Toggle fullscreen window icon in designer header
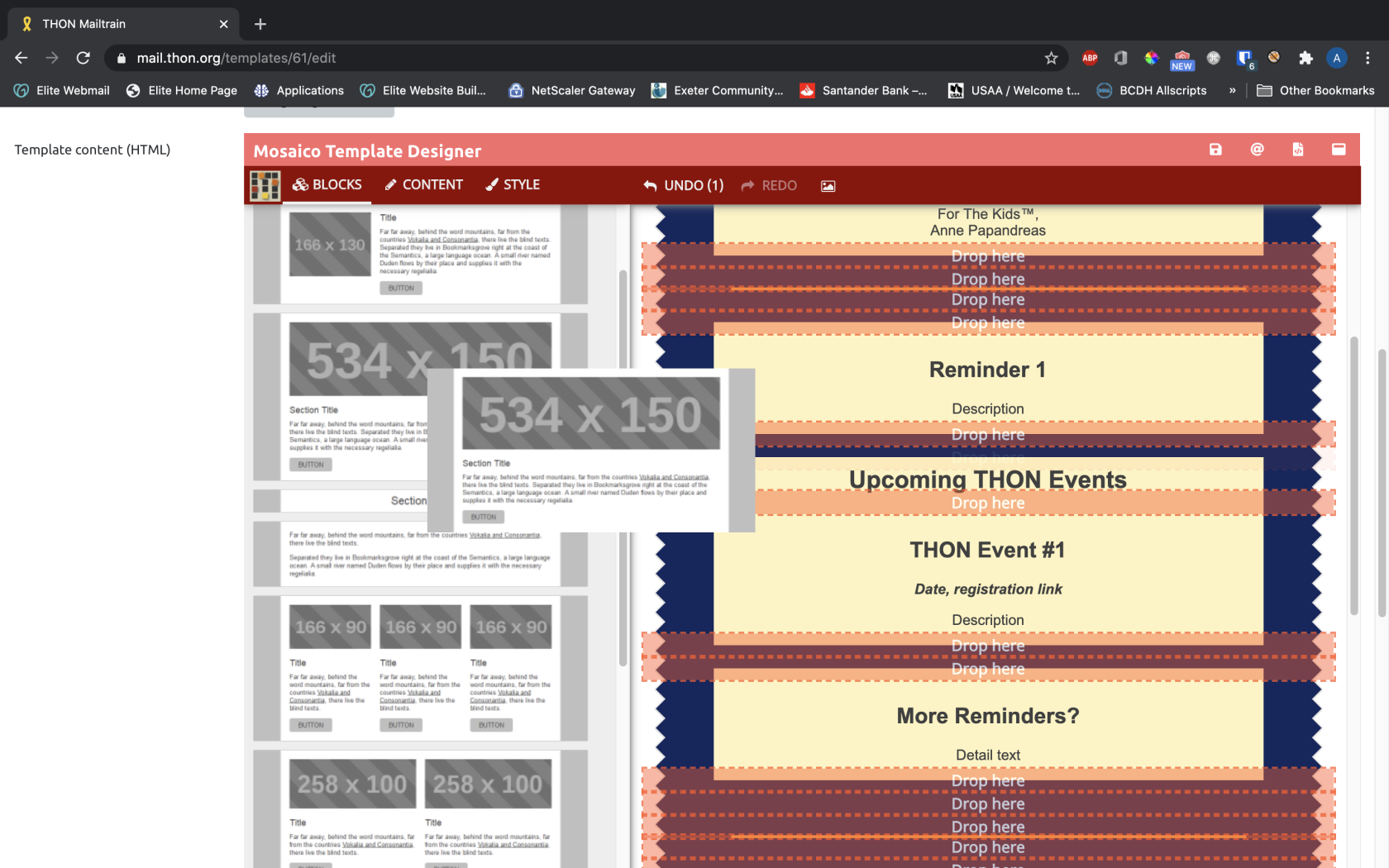The image size is (1389, 868). pos(1339,150)
